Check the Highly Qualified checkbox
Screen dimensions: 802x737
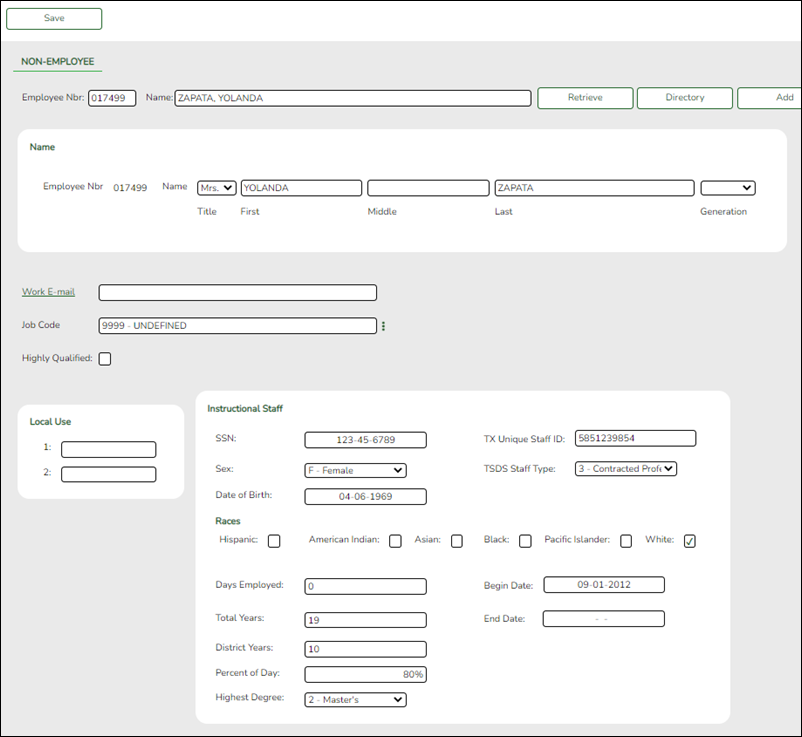(x=105, y=359)
